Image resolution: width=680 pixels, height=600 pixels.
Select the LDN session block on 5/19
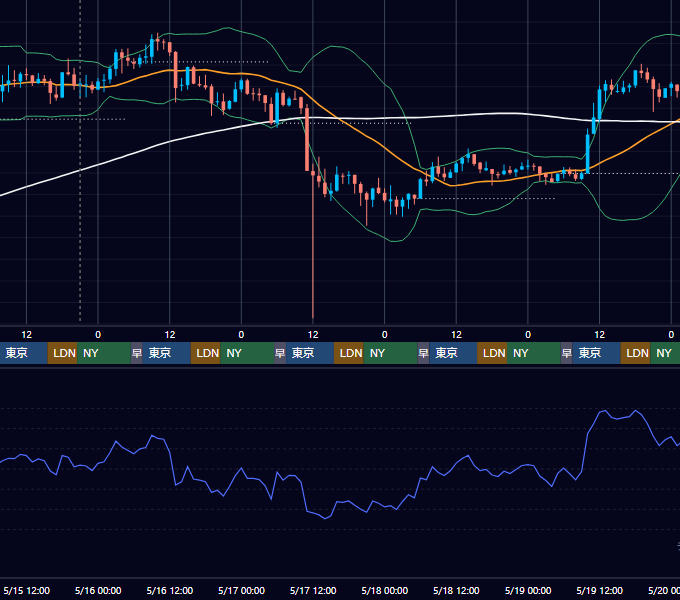point(635,353)
